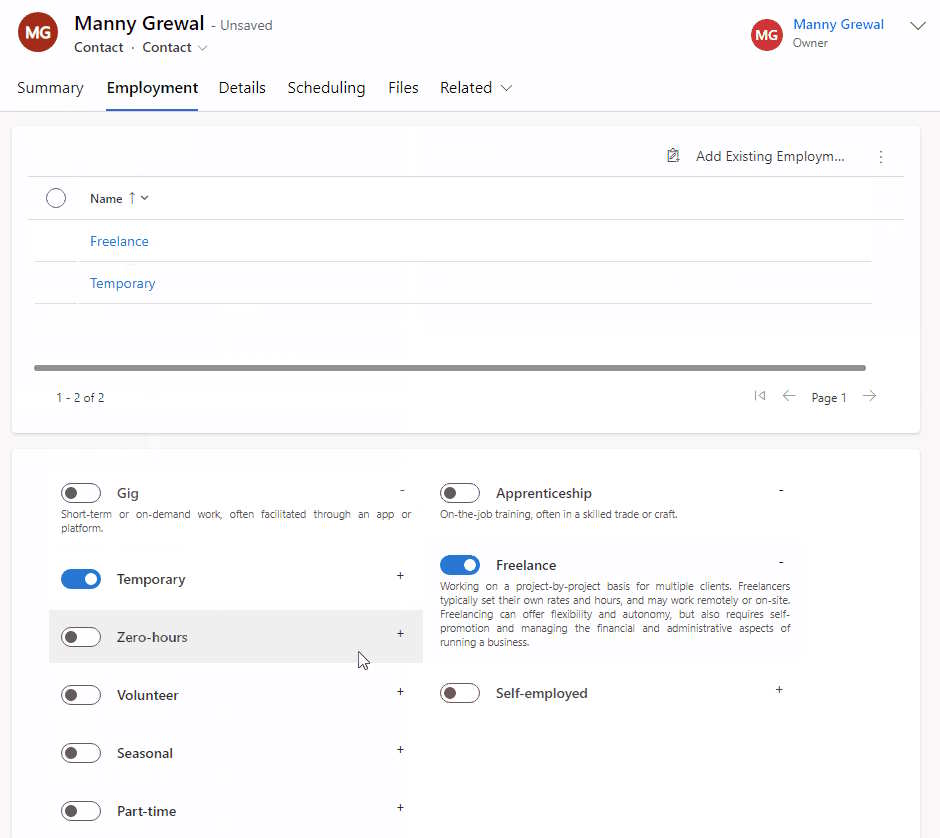This screenshot has width=940, height=838.
Task: Select all rows with header circle checkbox
Action: tap(56, 198)
